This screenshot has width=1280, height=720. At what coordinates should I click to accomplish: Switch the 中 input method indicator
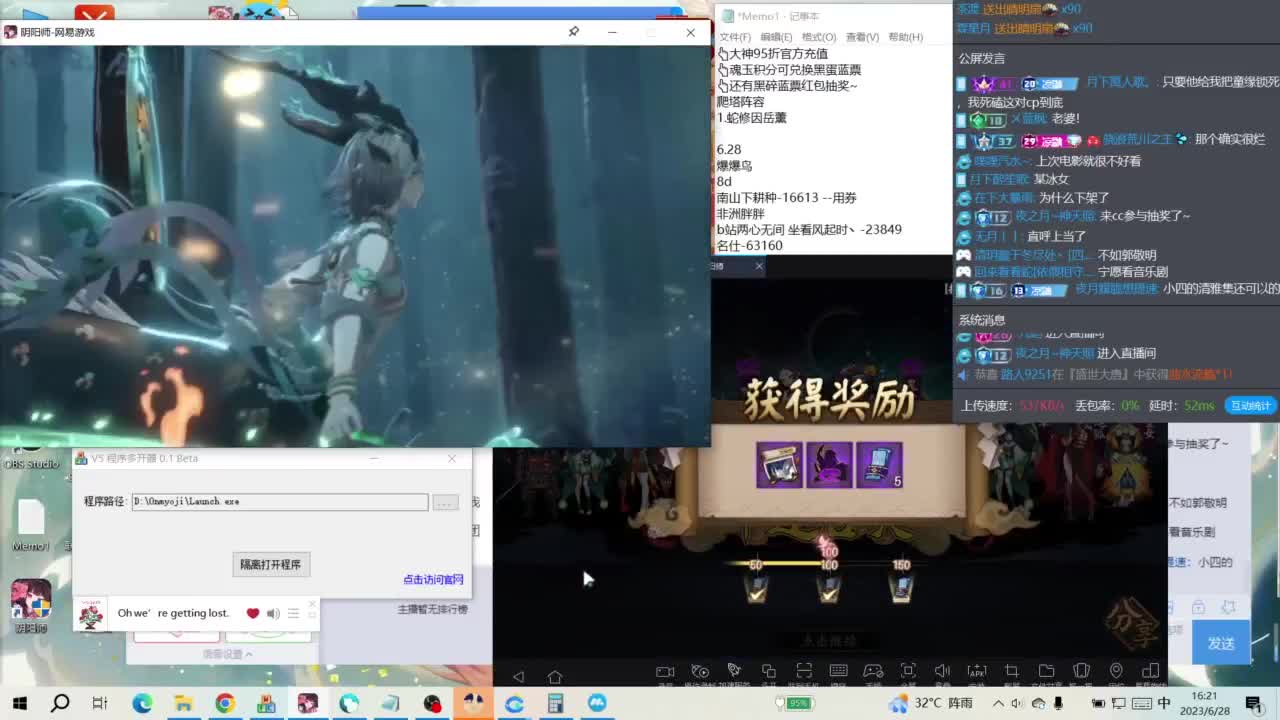(x=1164, y=703)
